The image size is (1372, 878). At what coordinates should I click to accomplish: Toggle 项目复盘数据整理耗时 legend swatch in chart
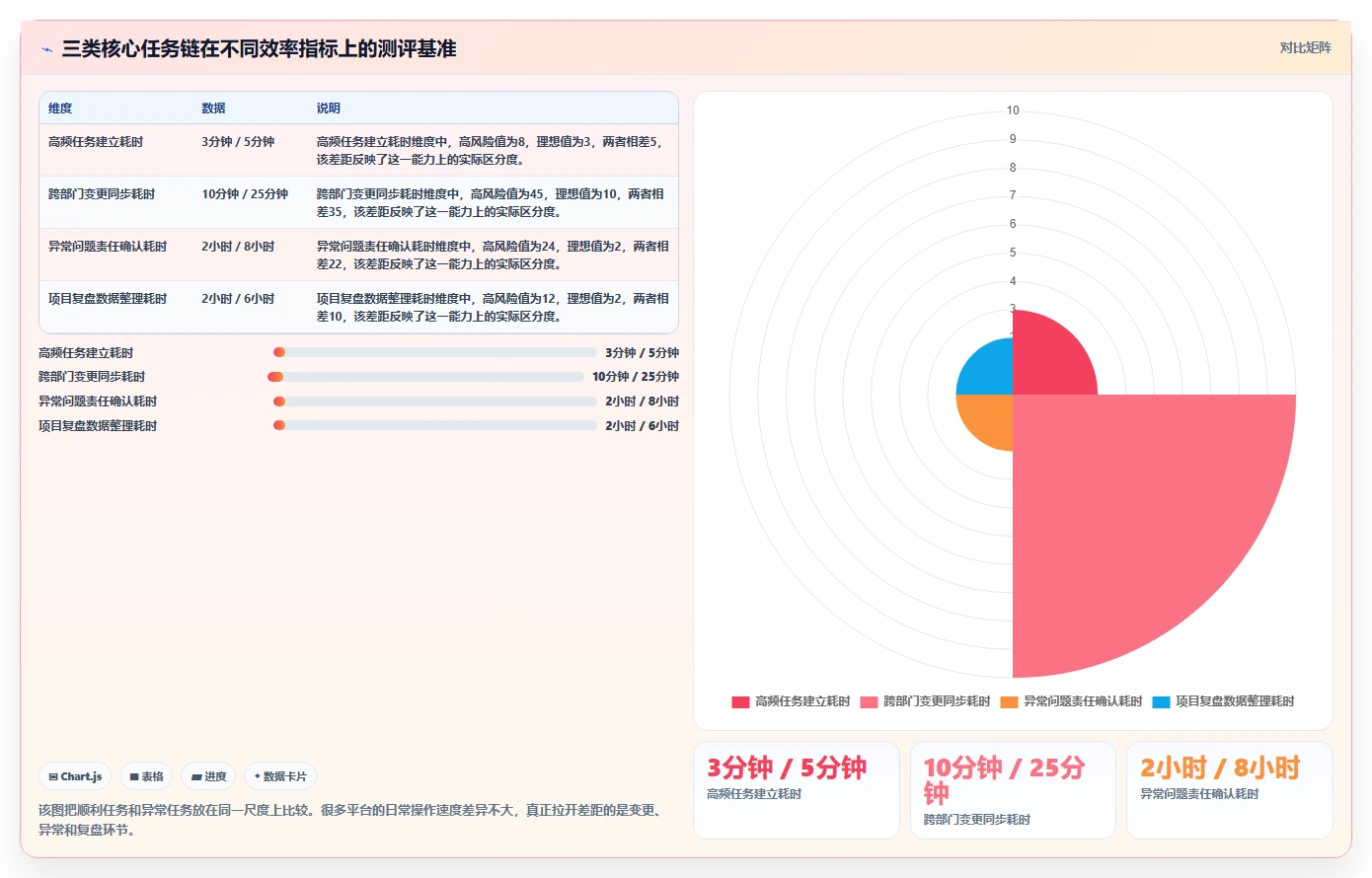point(1161,701)
